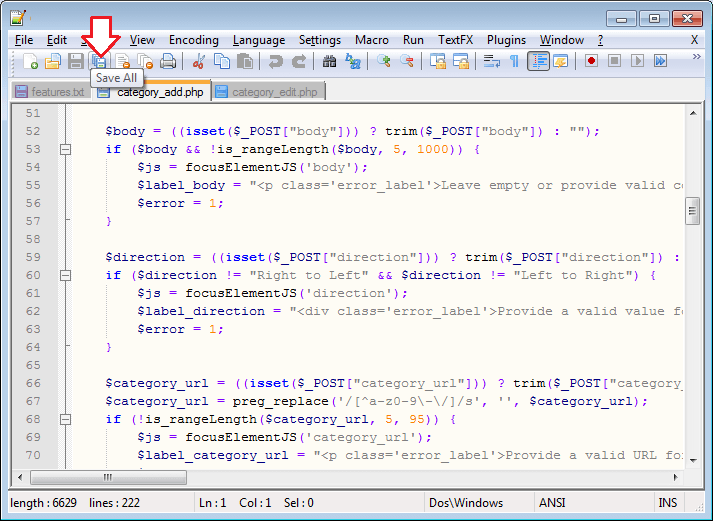
Task: Collapse the if block at line 68
Action: pyautogui.click(x=66, y=419)
